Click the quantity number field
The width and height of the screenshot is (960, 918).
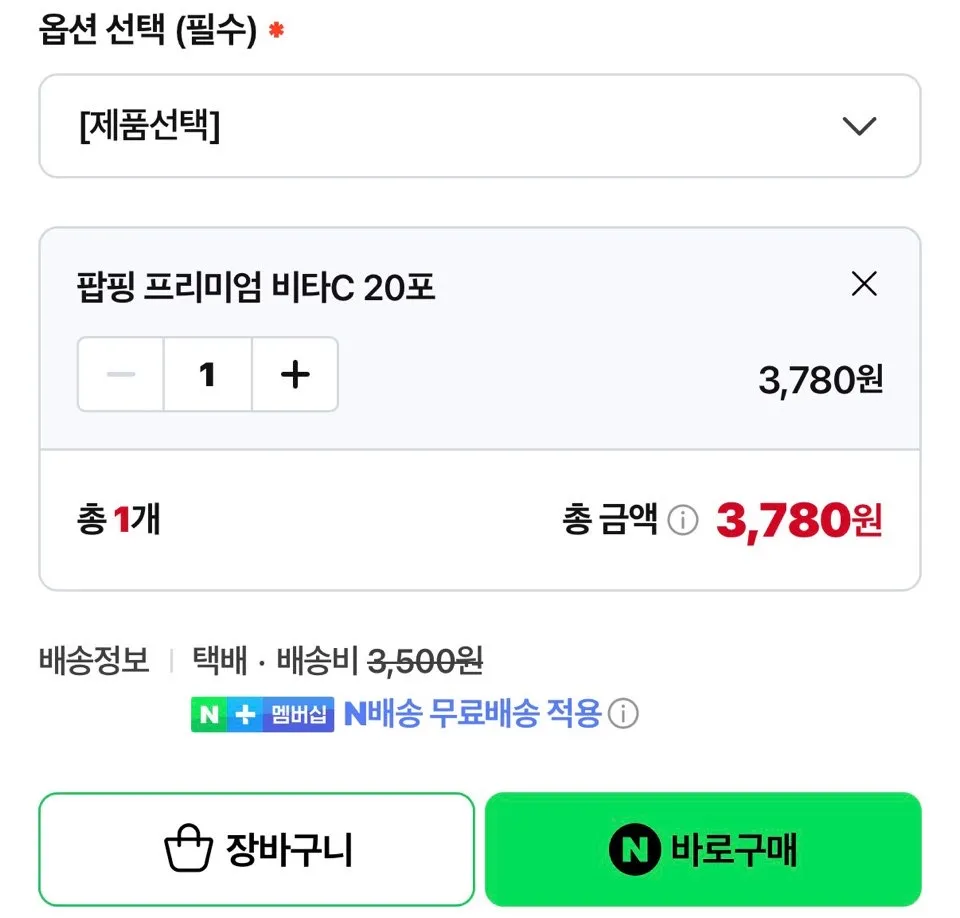(208, 375)
